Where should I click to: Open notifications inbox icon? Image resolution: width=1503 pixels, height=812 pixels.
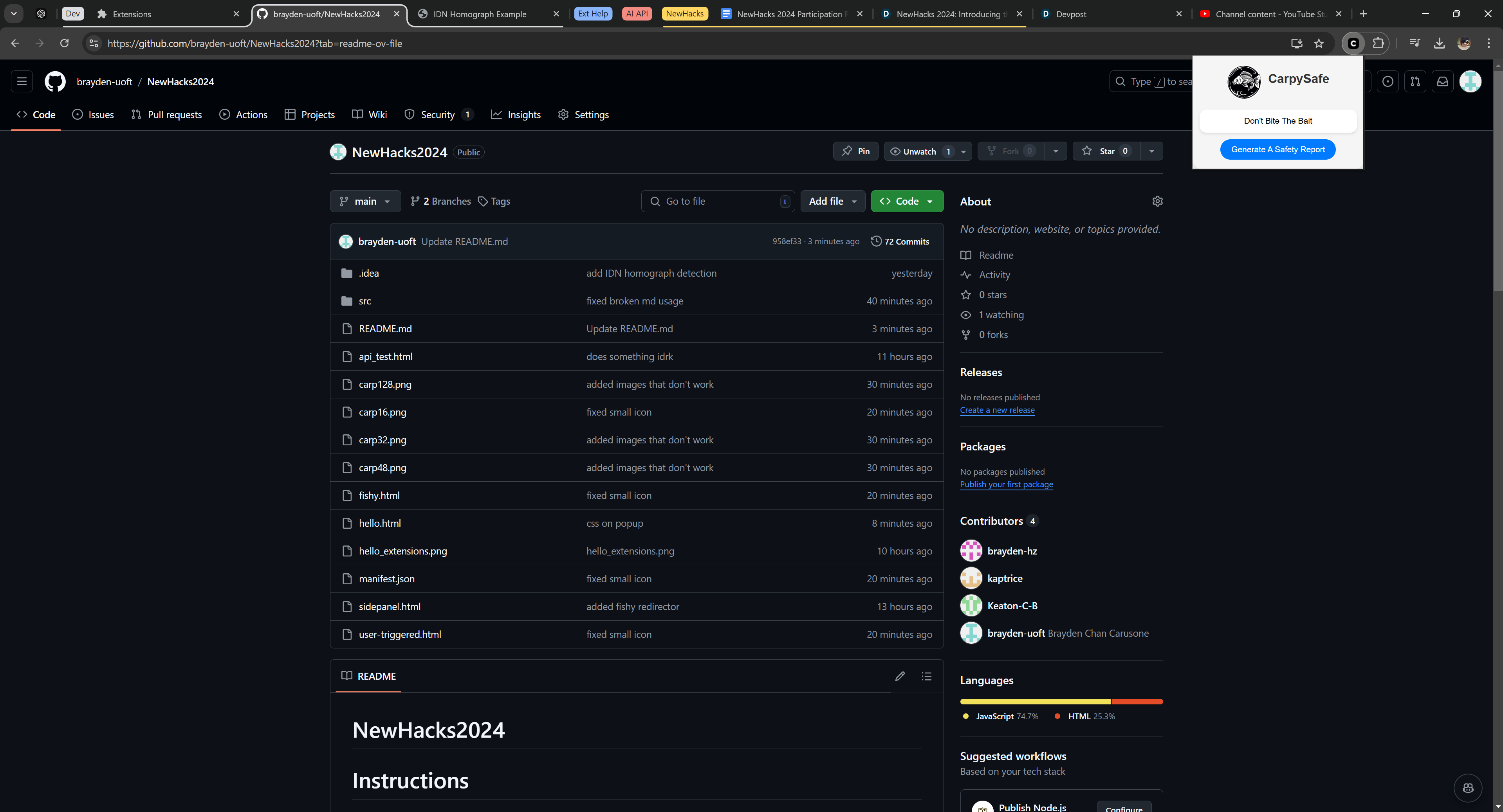(x=1442, y=82)
